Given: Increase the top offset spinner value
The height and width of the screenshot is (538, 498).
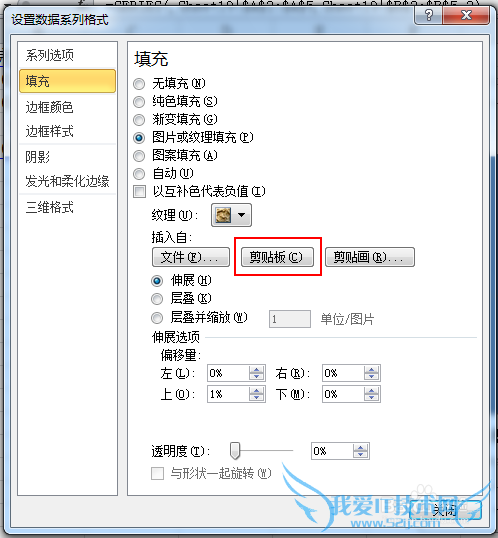Looking at the screenshot, I should pyautogui.click(x=256, y=390).
